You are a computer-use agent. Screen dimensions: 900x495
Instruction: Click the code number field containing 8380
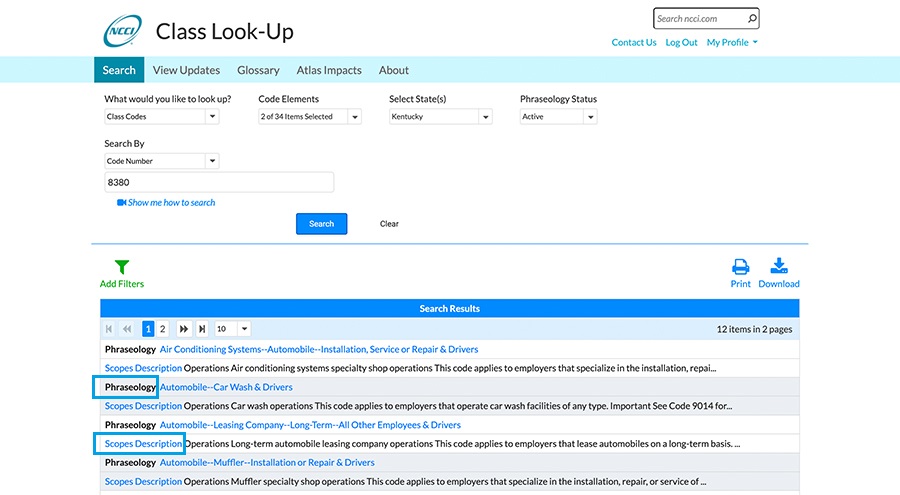pyautogui.click(x=219, y=182)
